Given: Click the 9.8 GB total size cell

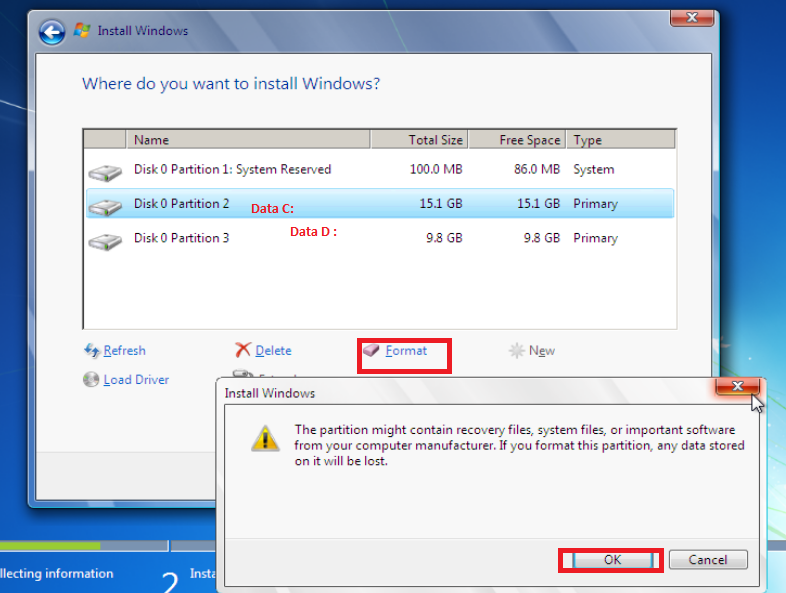Looking at the screenshot, I should (x=444, y=238).
